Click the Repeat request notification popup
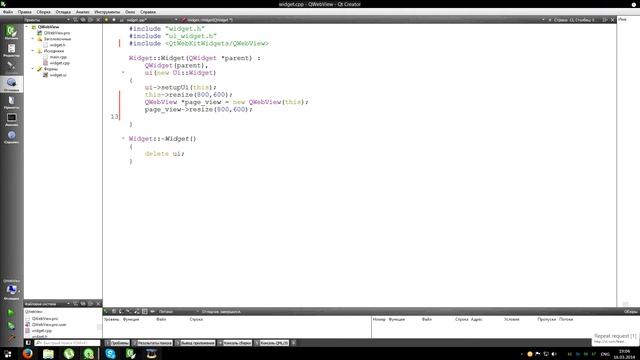 coord(615,338)
